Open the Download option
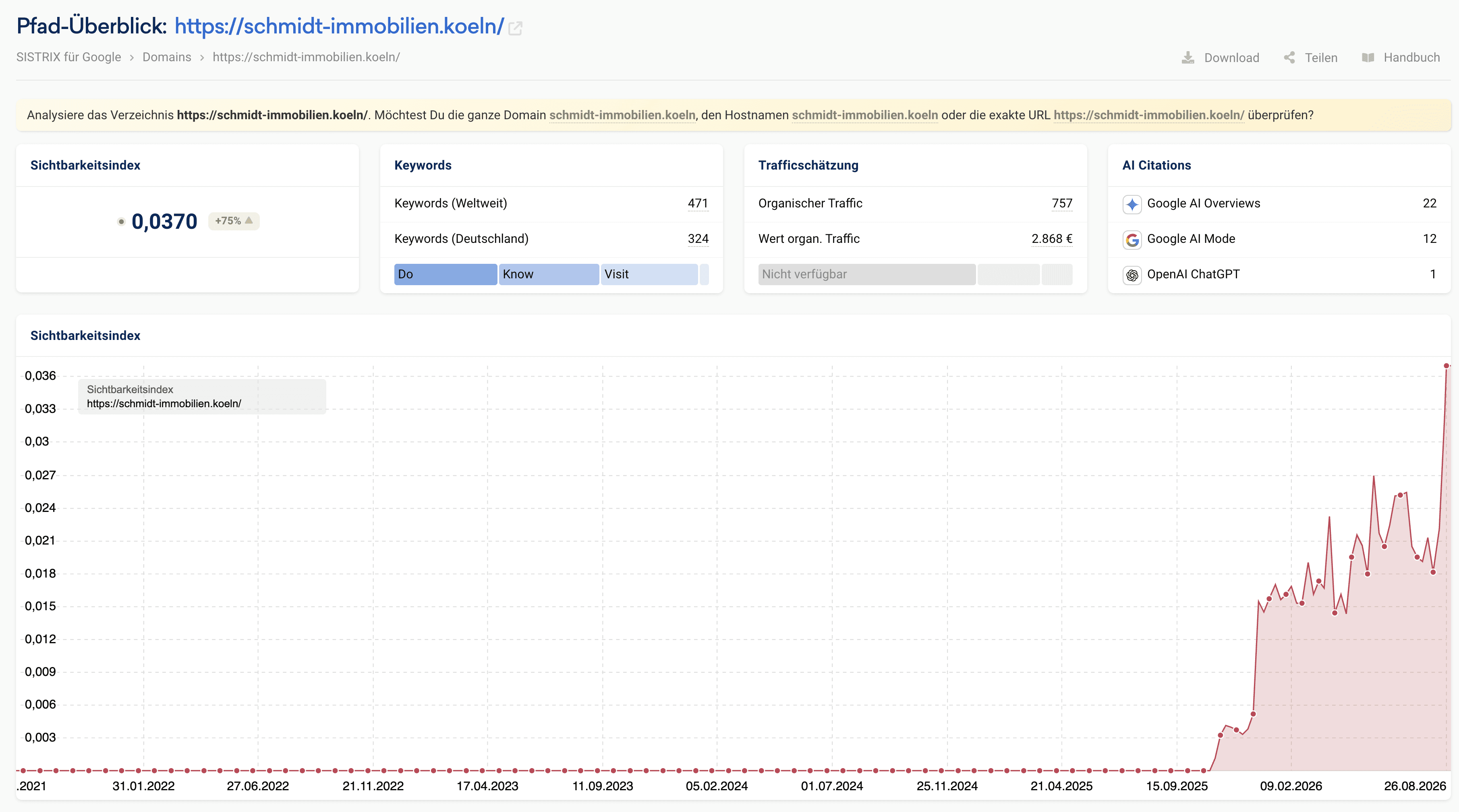 pos(1220,58)
